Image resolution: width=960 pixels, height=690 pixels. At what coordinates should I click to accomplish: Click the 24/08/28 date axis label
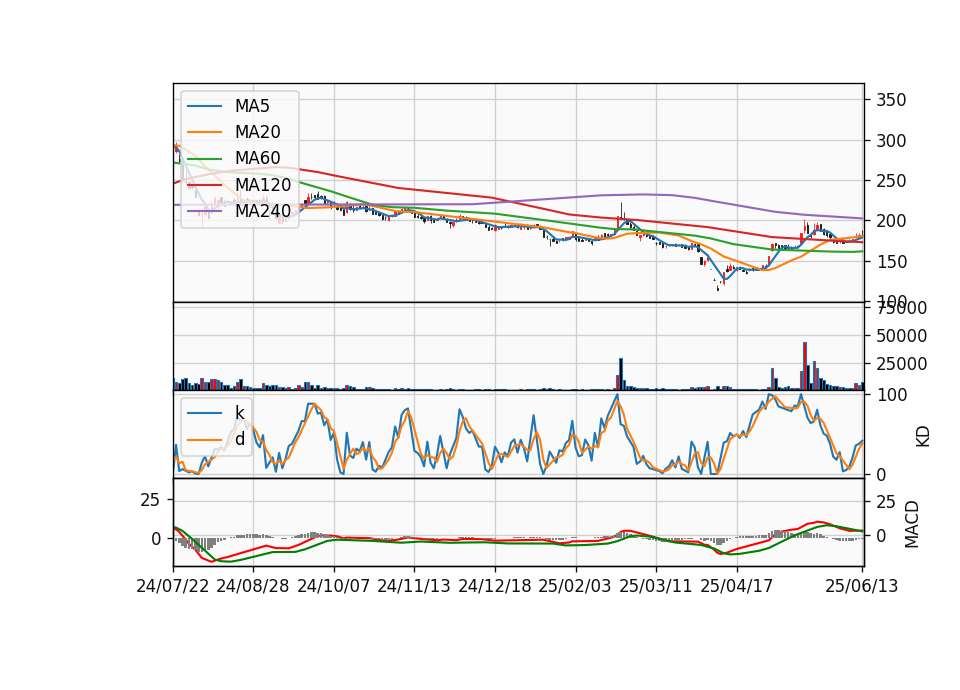(x=253, y=586)
